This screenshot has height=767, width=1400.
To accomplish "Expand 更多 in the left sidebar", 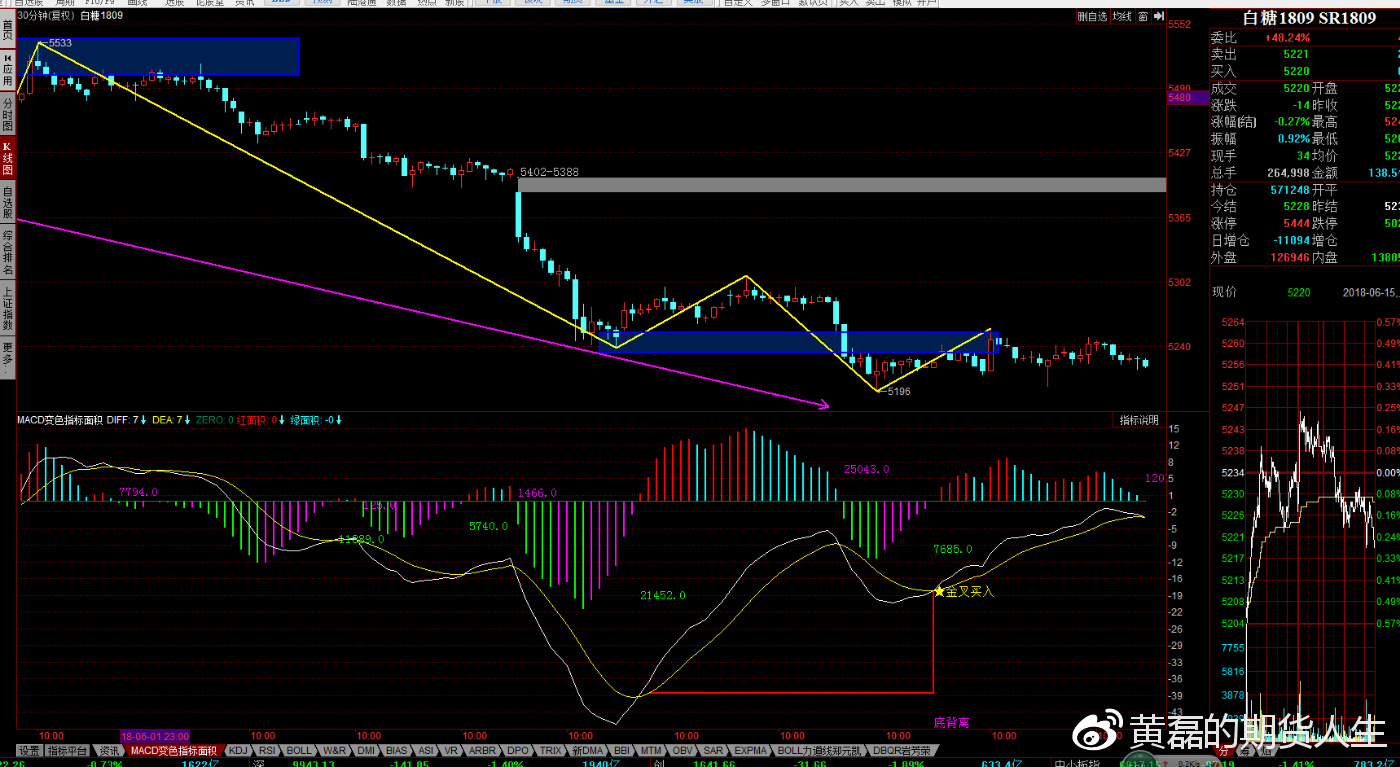I will point(7,356).
